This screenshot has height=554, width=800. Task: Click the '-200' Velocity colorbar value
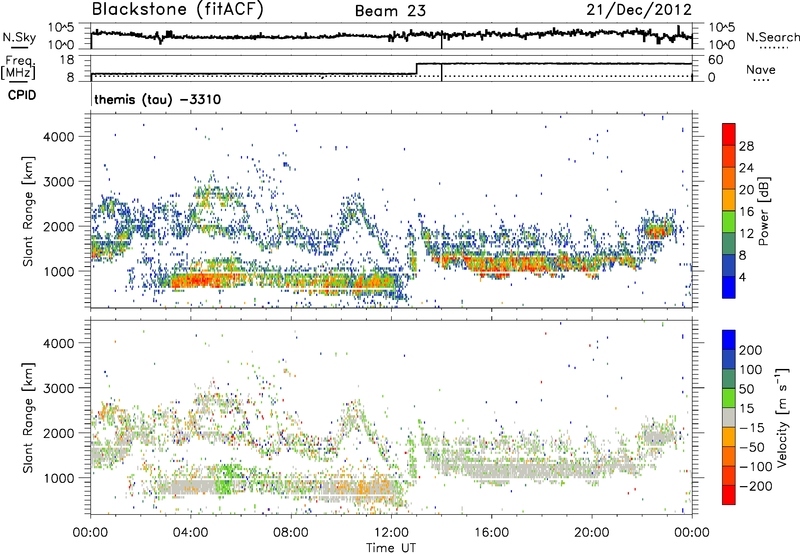[x=754, y=486]
